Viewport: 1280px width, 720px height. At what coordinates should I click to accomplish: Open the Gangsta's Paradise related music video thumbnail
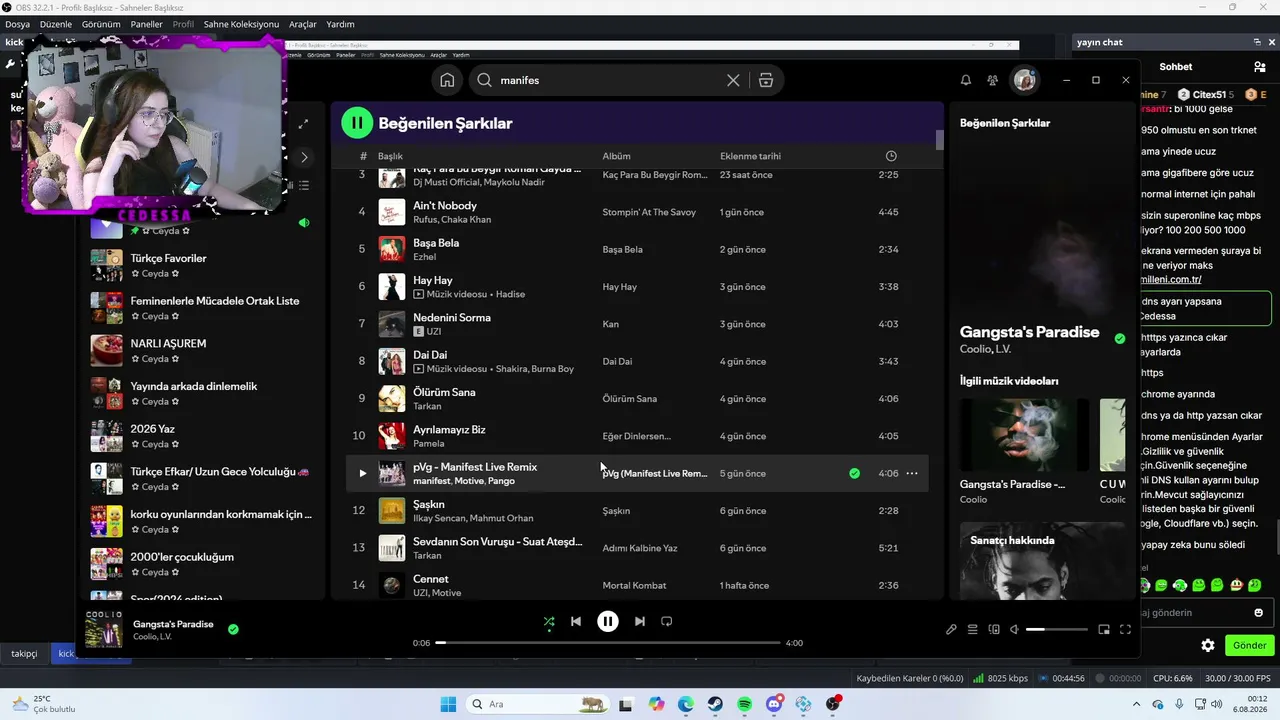pyautogui.click(x=1024, y=435)
